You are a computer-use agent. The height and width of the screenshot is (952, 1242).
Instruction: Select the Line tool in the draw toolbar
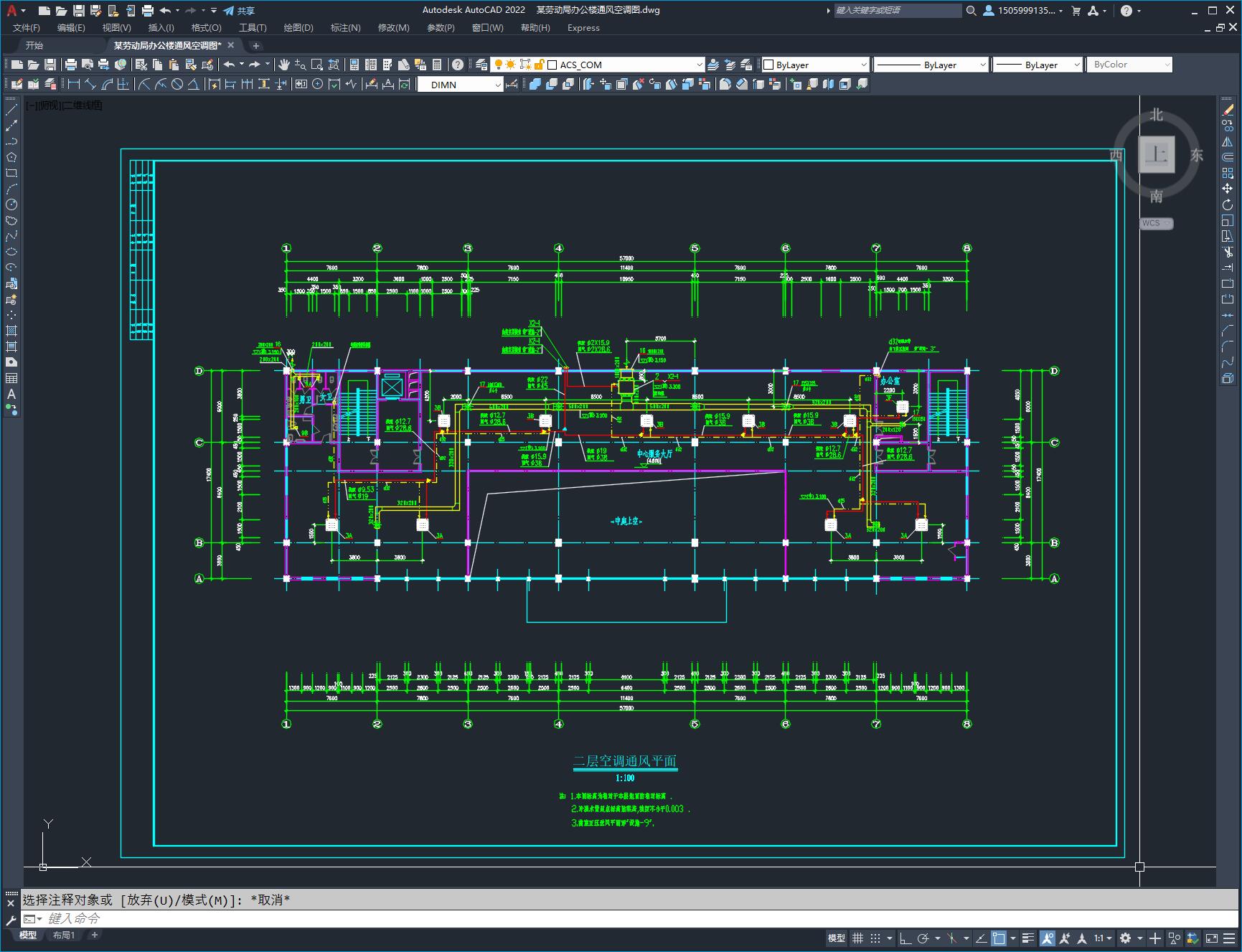click(x=11, y=110)
